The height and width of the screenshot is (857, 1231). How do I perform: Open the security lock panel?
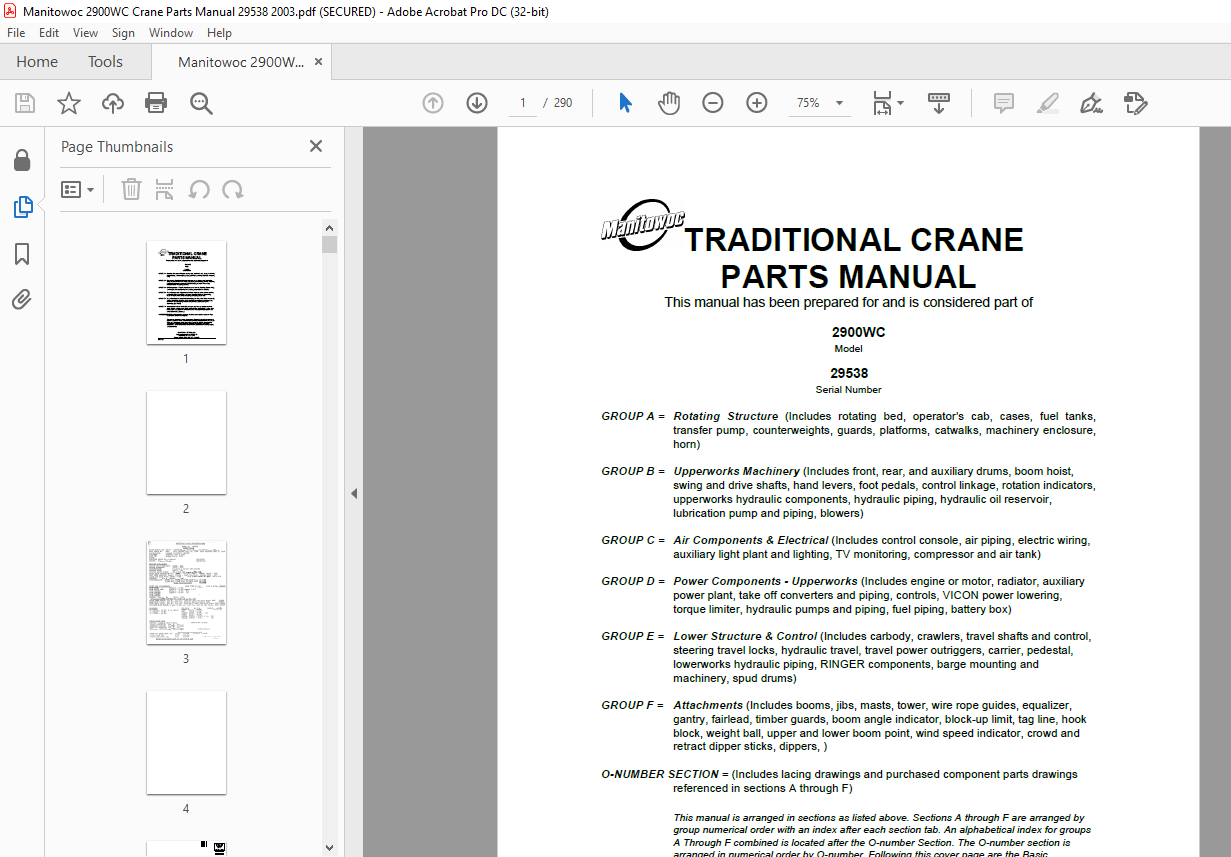point(22,161)
